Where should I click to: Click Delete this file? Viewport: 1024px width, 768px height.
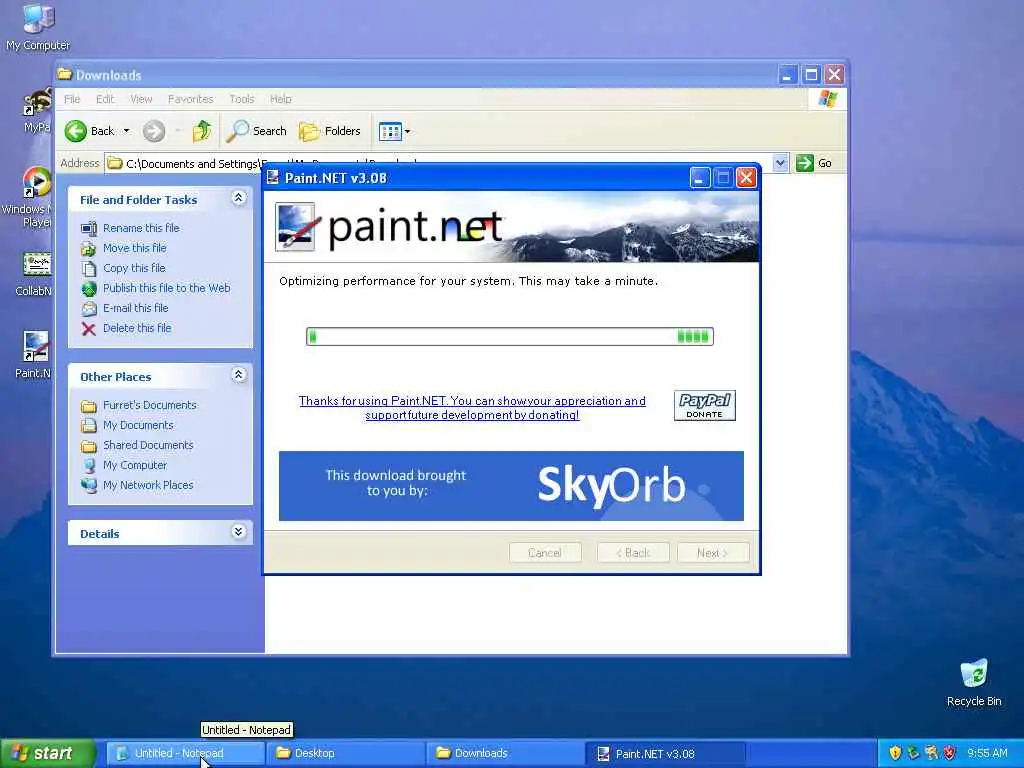coord(136,328)
